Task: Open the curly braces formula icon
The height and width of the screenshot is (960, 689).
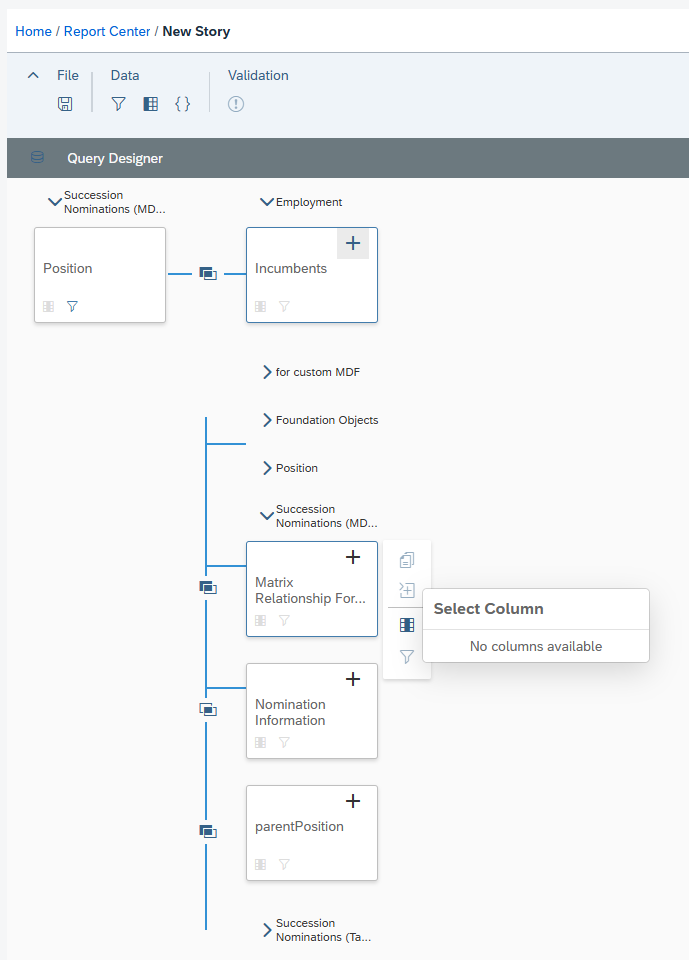Action: [183, 104]
